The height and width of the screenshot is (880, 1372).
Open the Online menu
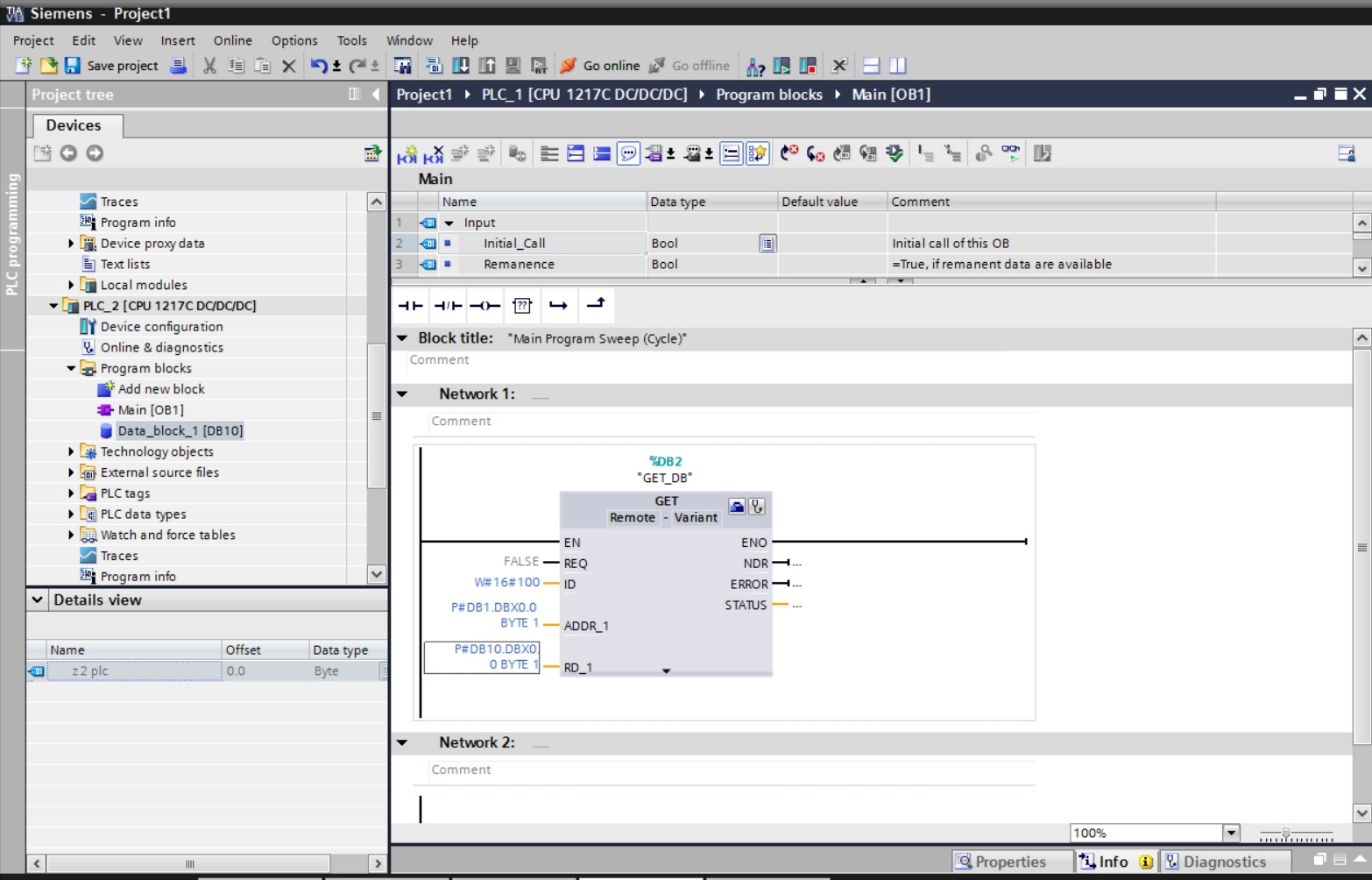coord(232,40)
